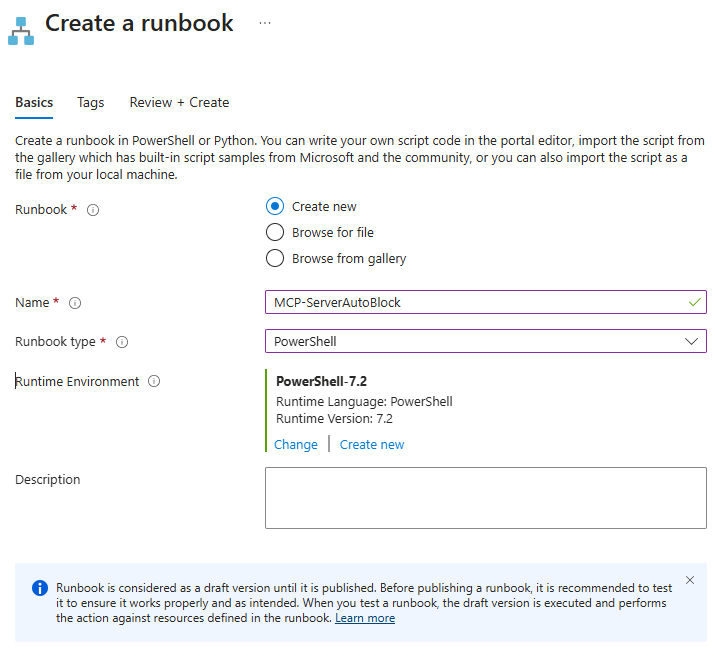Dismiss the draft version info banner

(690, 580)
